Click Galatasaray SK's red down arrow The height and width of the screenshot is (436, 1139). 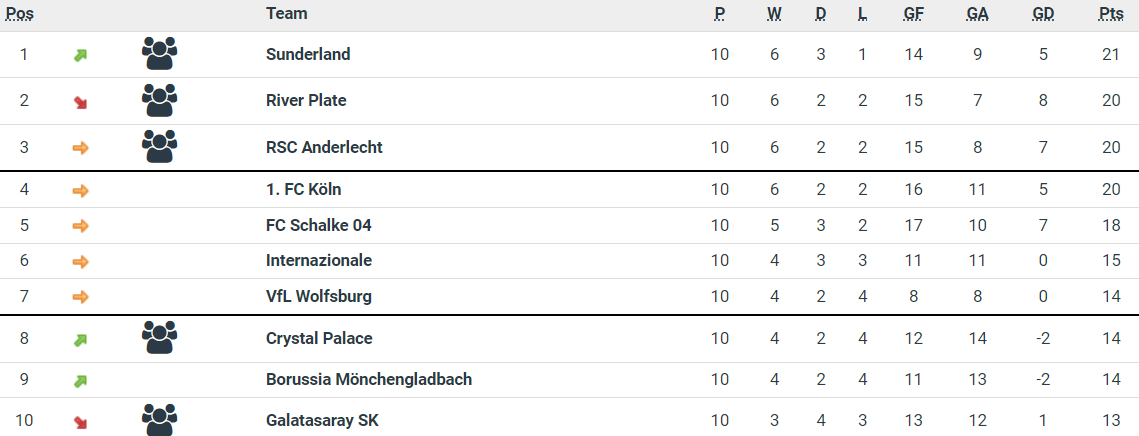tap(81, 421)
